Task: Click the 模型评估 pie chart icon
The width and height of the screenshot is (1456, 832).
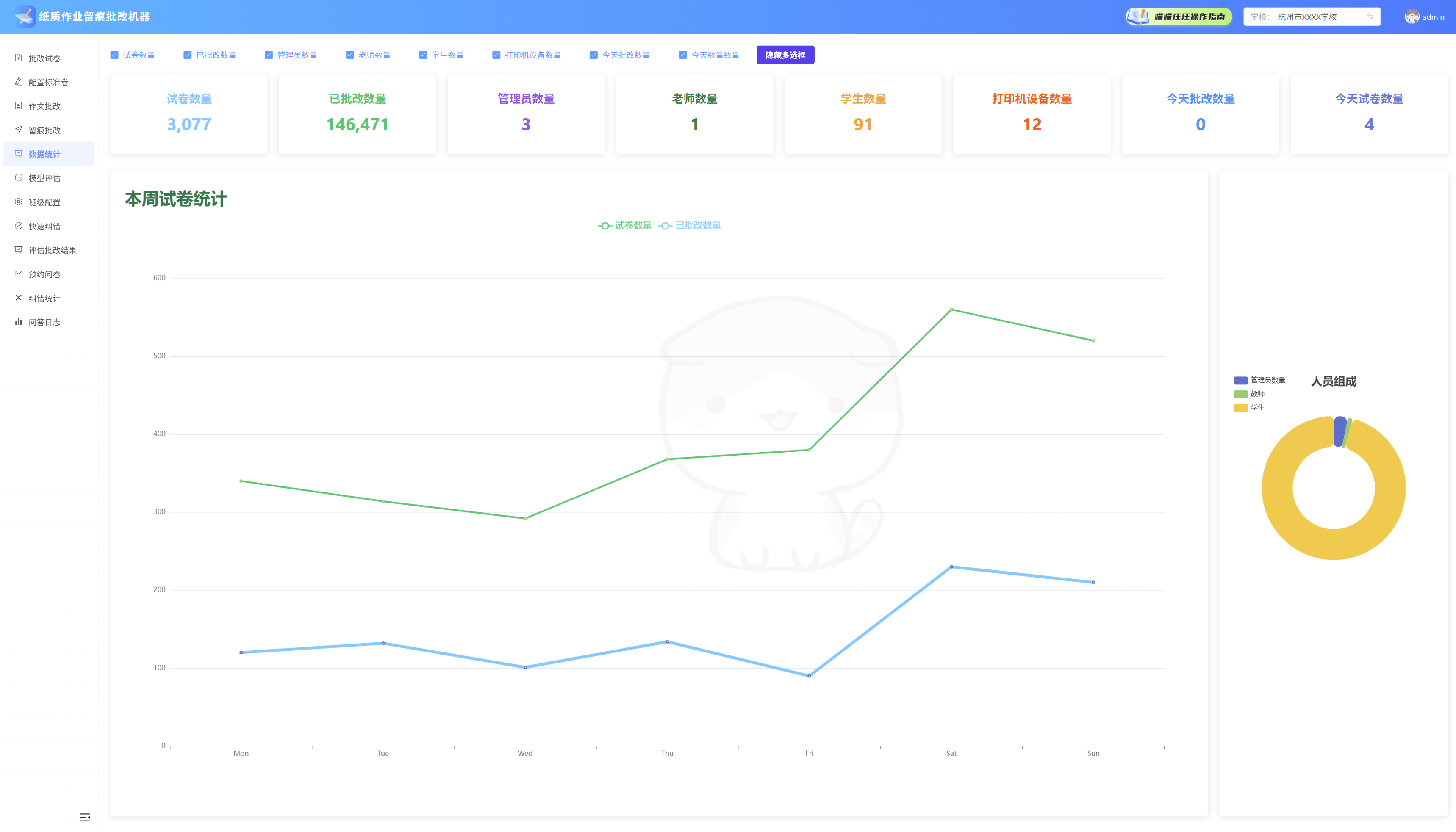Action: click(18, 178)
